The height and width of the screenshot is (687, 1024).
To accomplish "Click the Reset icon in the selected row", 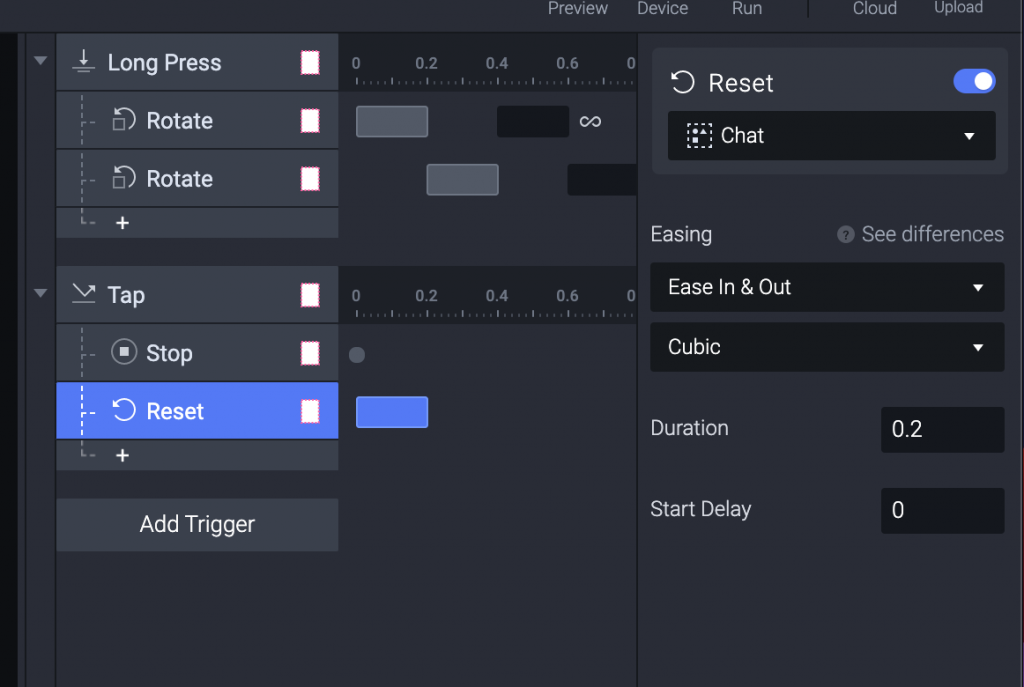I will pos(123,411).
